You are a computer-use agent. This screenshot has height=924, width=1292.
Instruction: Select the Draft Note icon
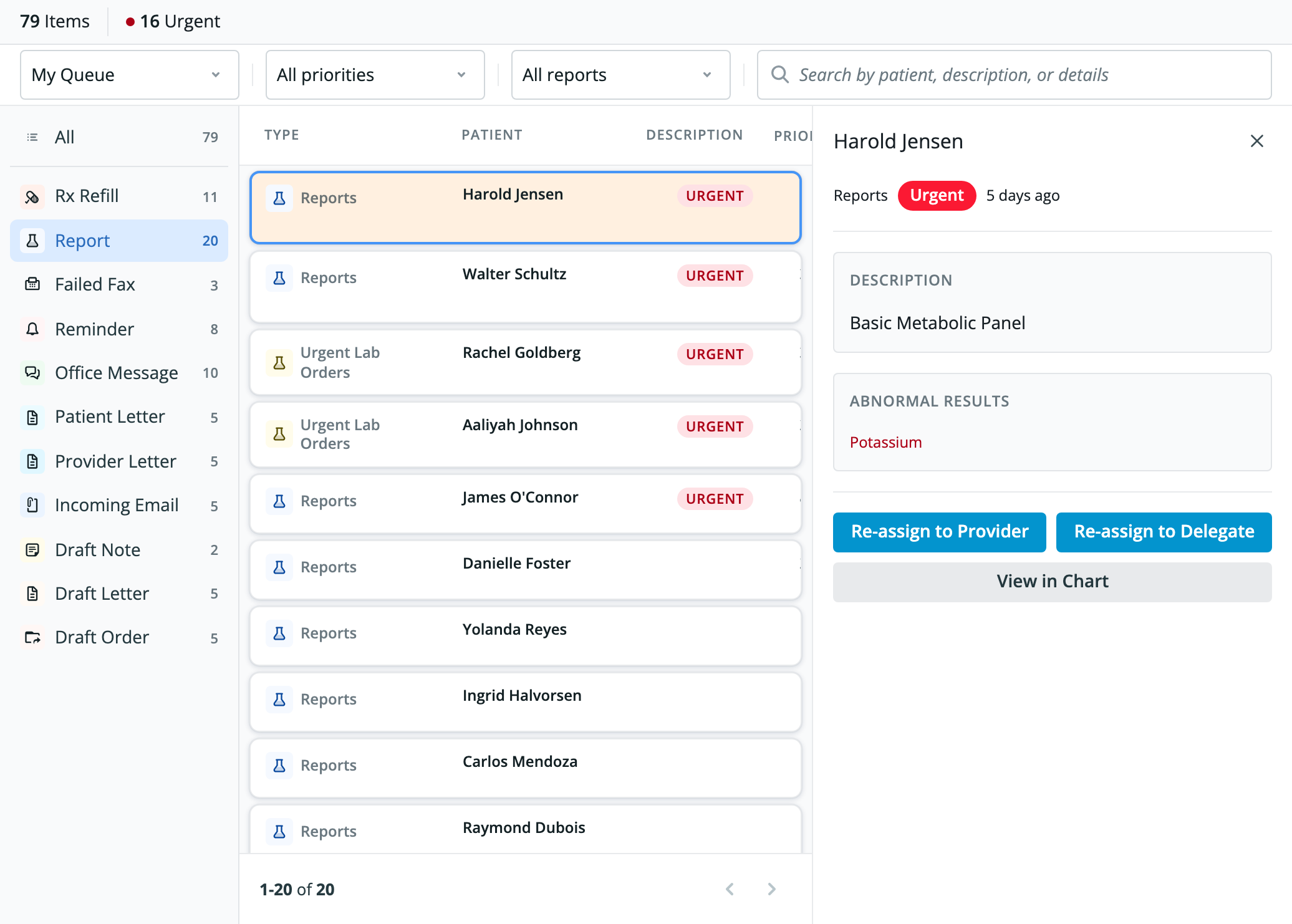coord(32,549)
